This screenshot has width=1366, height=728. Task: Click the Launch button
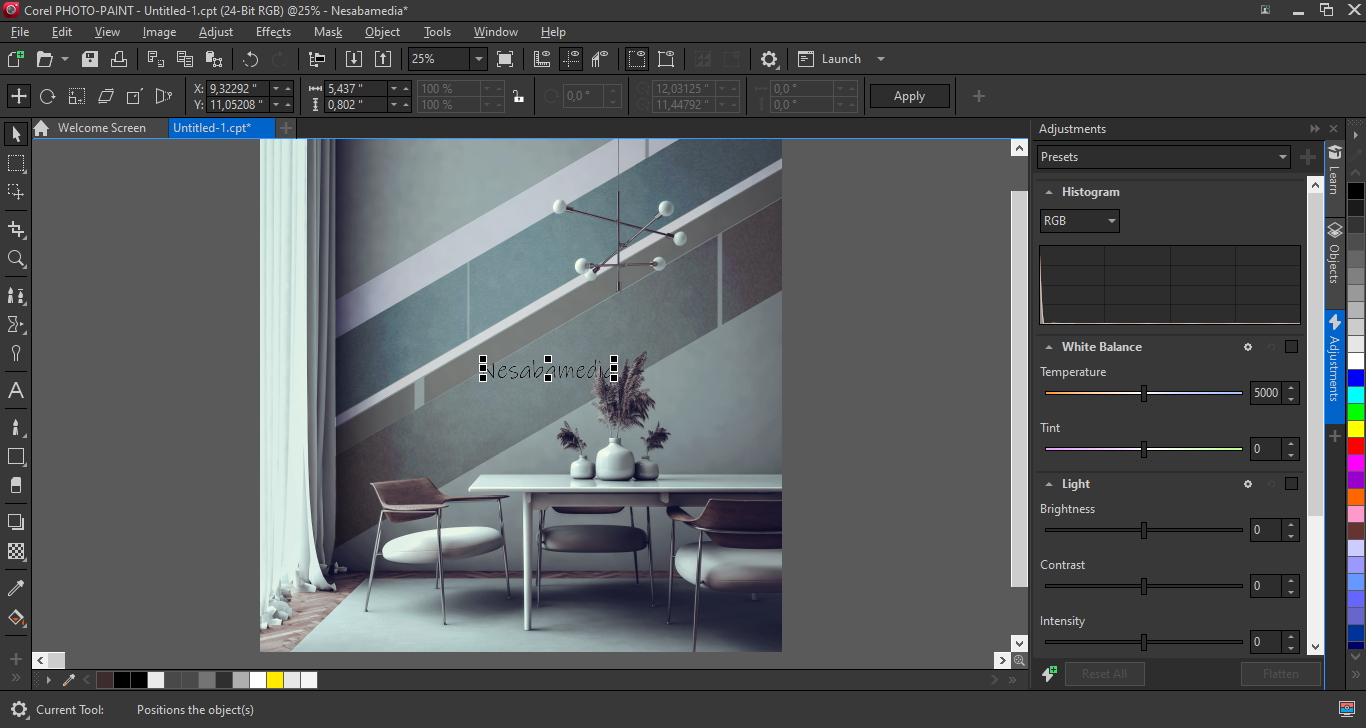[x=840, y=59]
